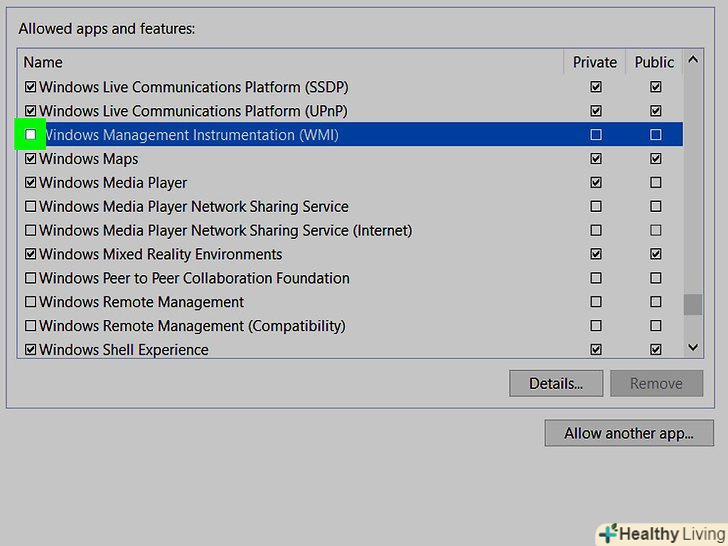The width and height of the screenshot is (728, 546).
Task: Uncheck Public for Windows Live Communications Platform (SSDP)
Action: 656,86
